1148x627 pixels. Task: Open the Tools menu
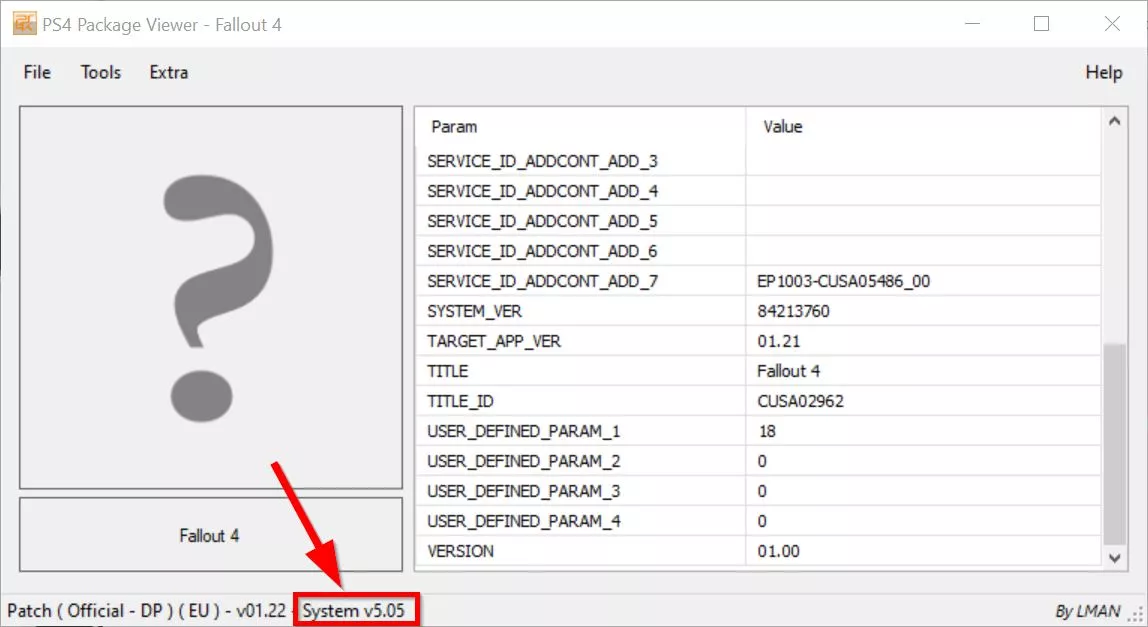(x=101, y=72)
